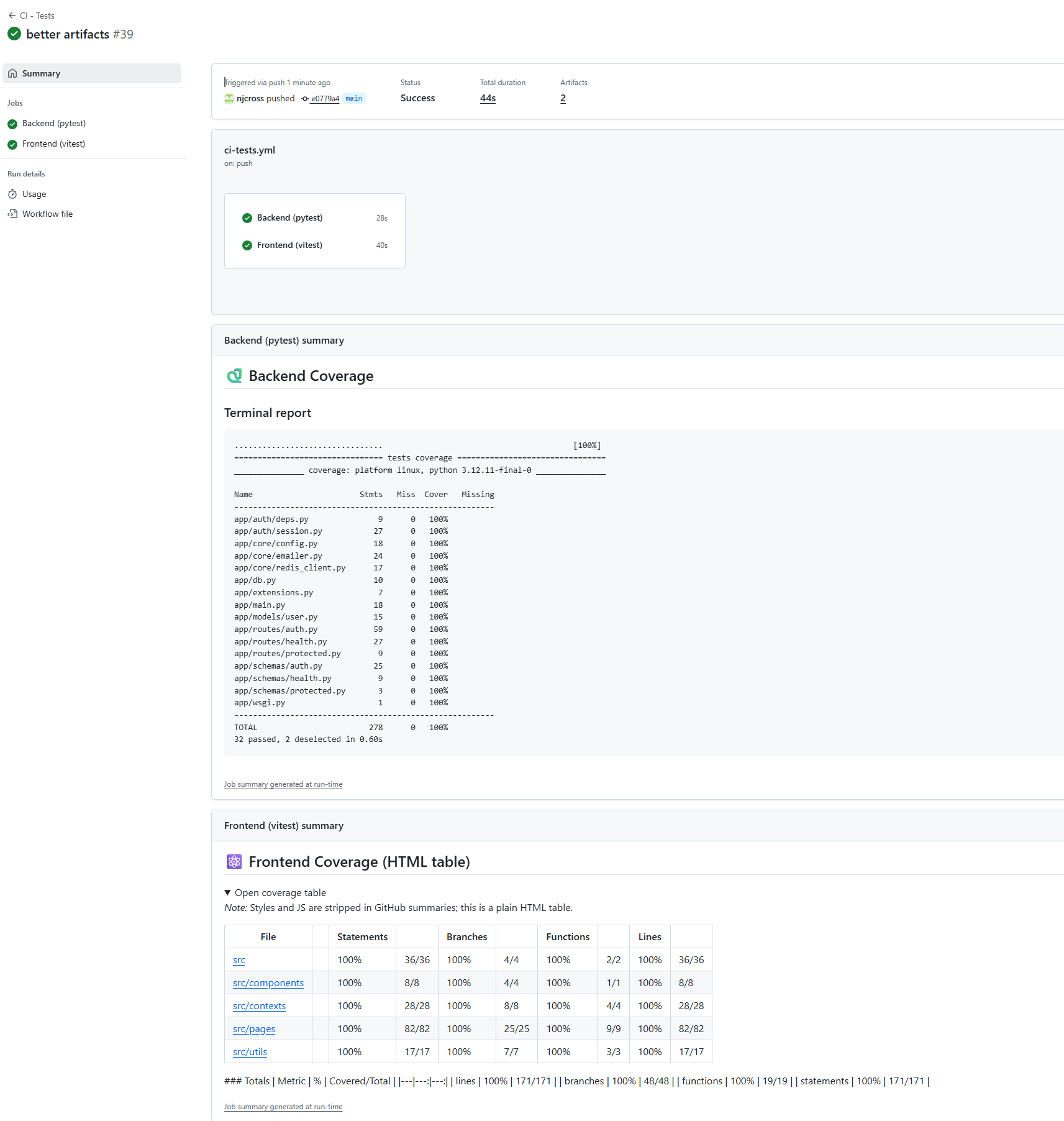The image size is (1064, 1121).
Task: Click the pytest logo beside Backend Coverage
Action: click(235, 375)
